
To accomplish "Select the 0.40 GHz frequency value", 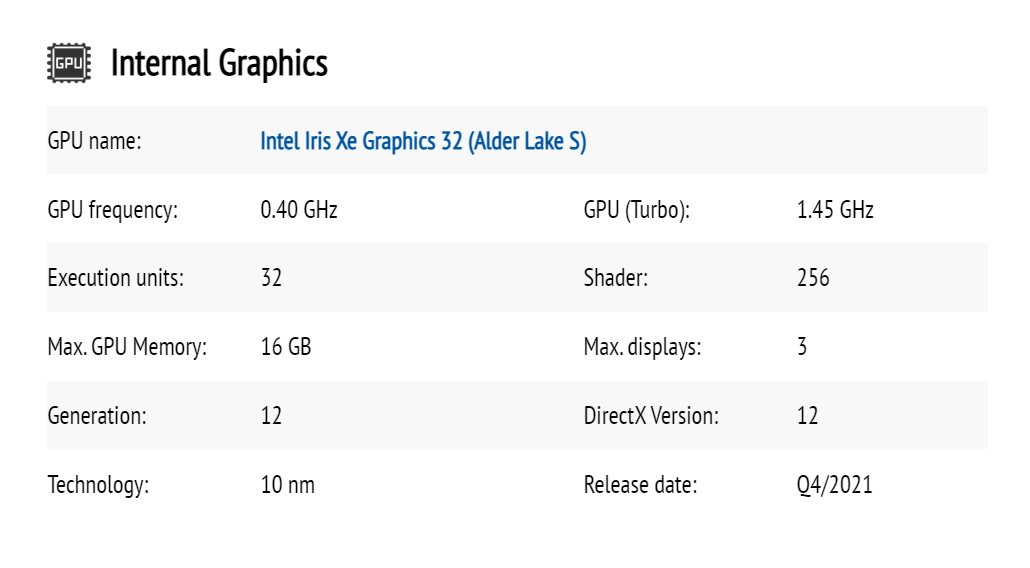I will pos(299,210).
